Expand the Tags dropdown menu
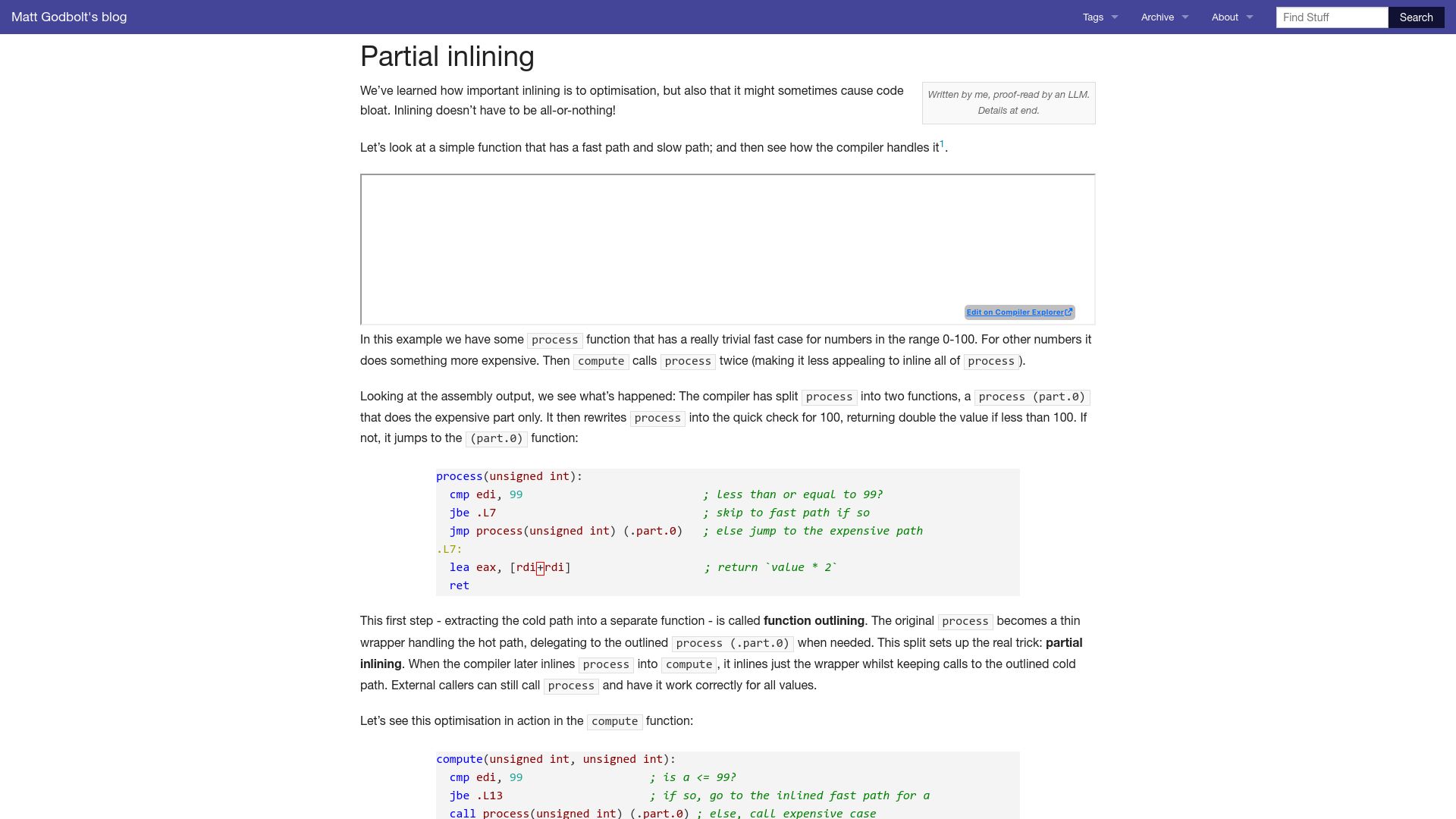Viewport: 1456px width, 819px height. click(1100, 17)
